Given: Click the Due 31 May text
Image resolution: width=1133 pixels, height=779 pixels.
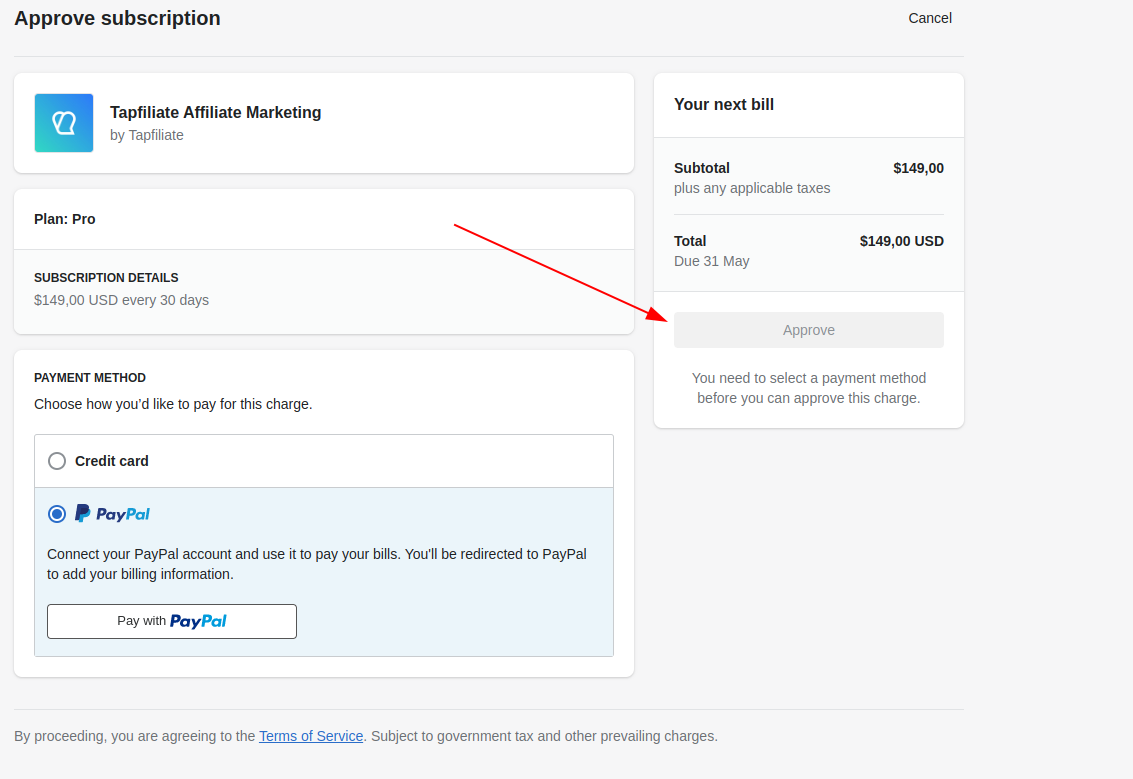Looking at the screenshot, I should click(711, 261).
